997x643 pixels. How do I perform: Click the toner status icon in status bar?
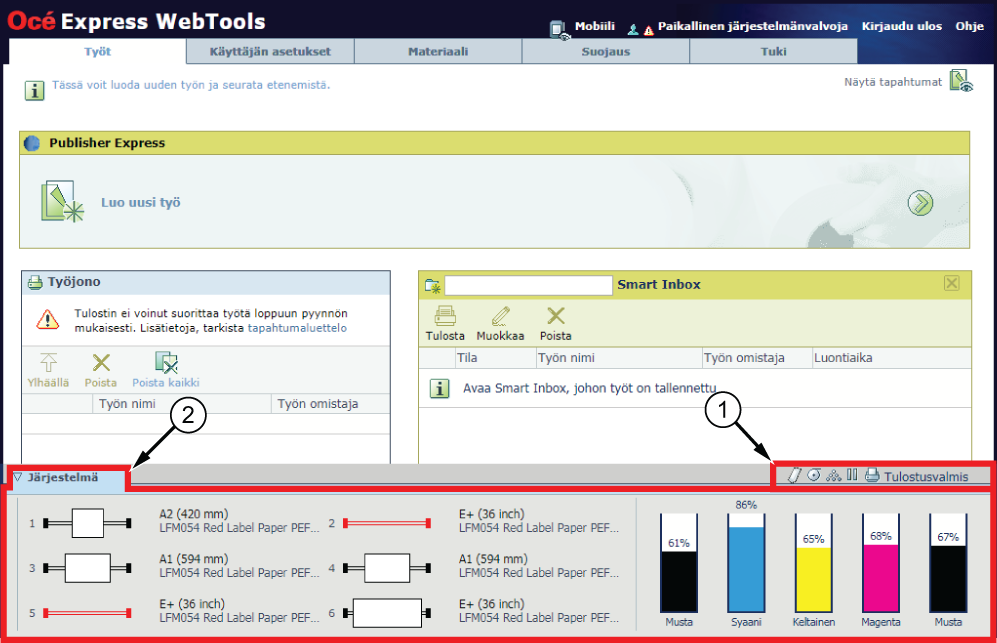point(834,475)
